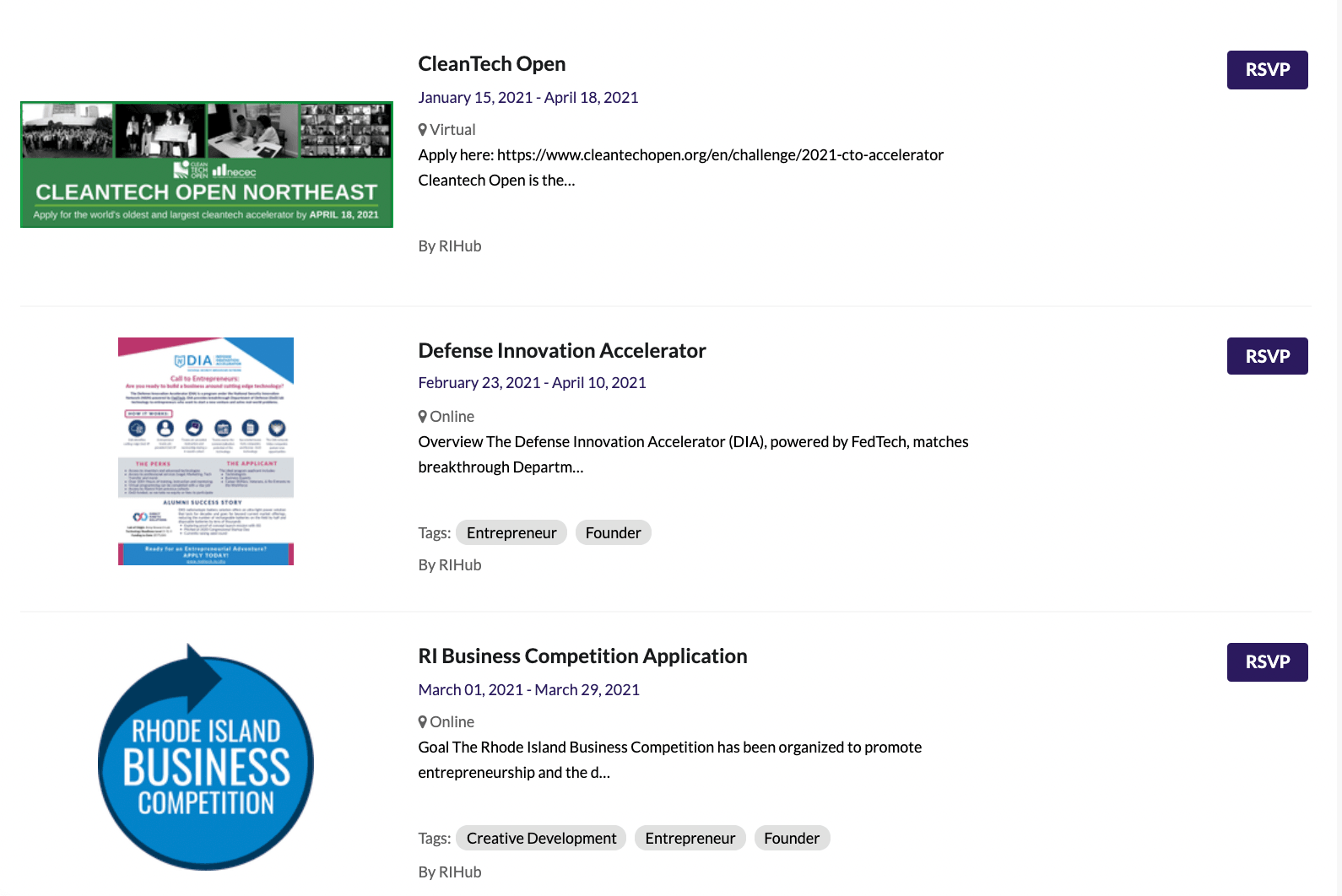Open the DIA flyer thumbnail
Screen dimensions: 1342x896
pos(206,451)
